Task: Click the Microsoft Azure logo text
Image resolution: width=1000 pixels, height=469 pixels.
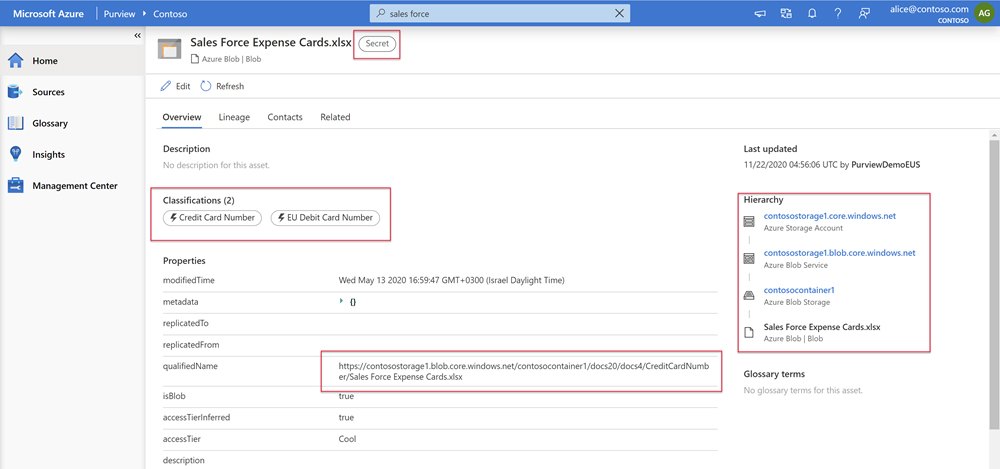Action: (x=48, y=13)
